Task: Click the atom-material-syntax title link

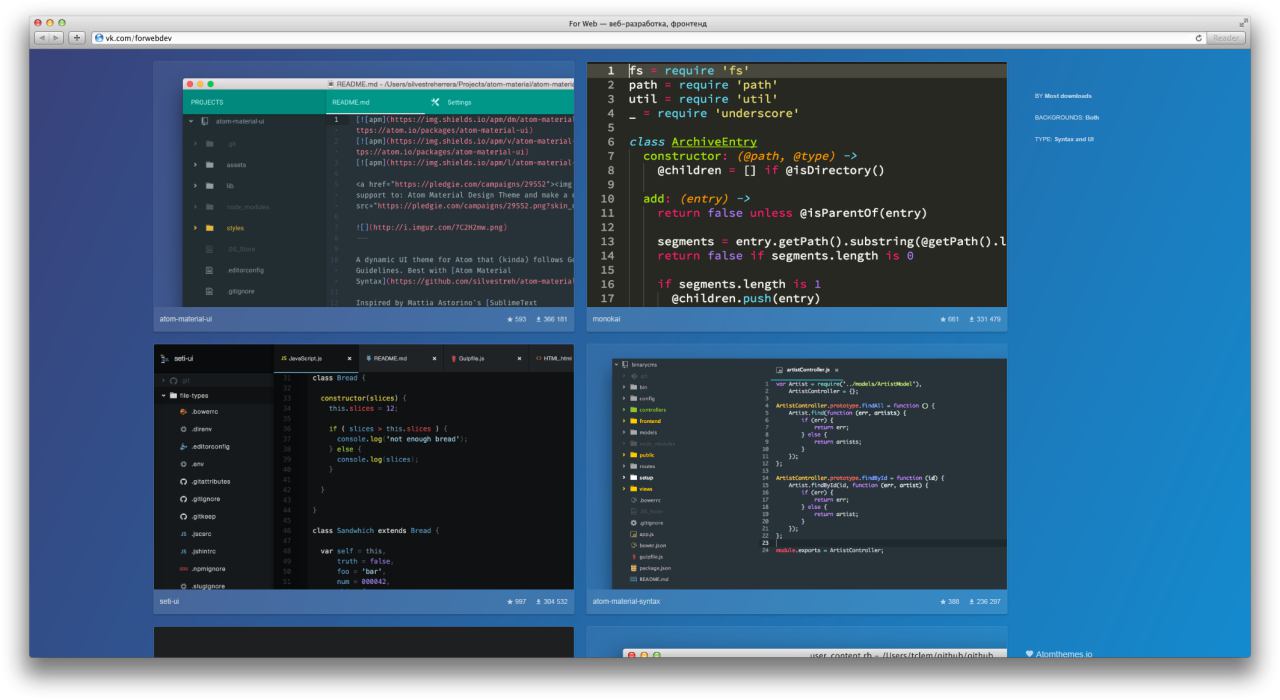Action: [626, 602]
